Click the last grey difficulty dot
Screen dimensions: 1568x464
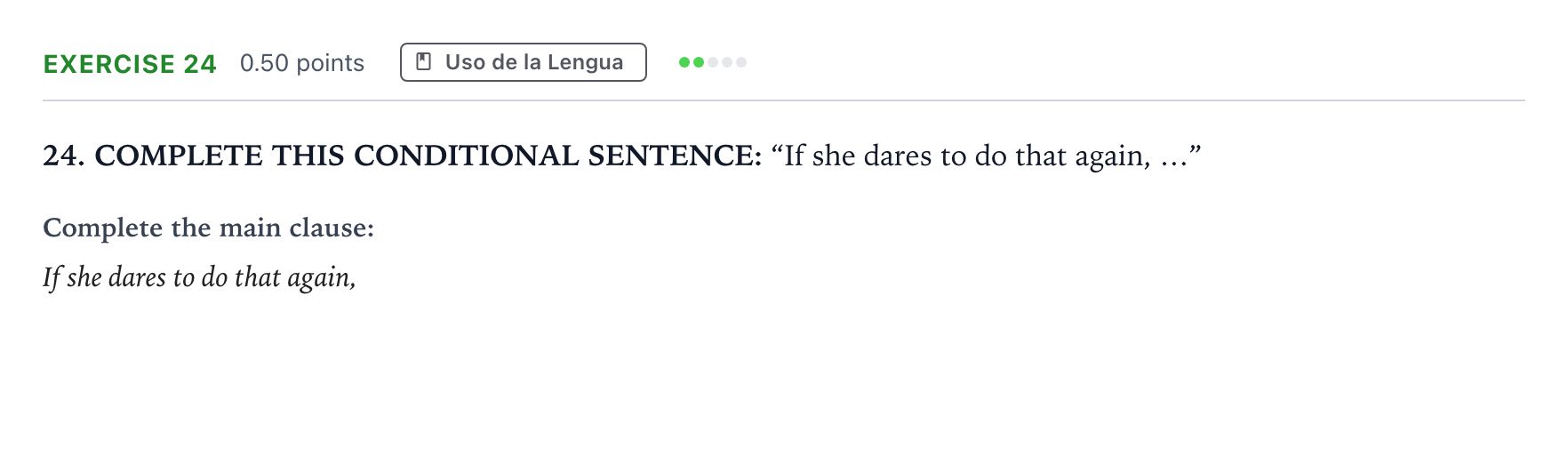[741, 62]
